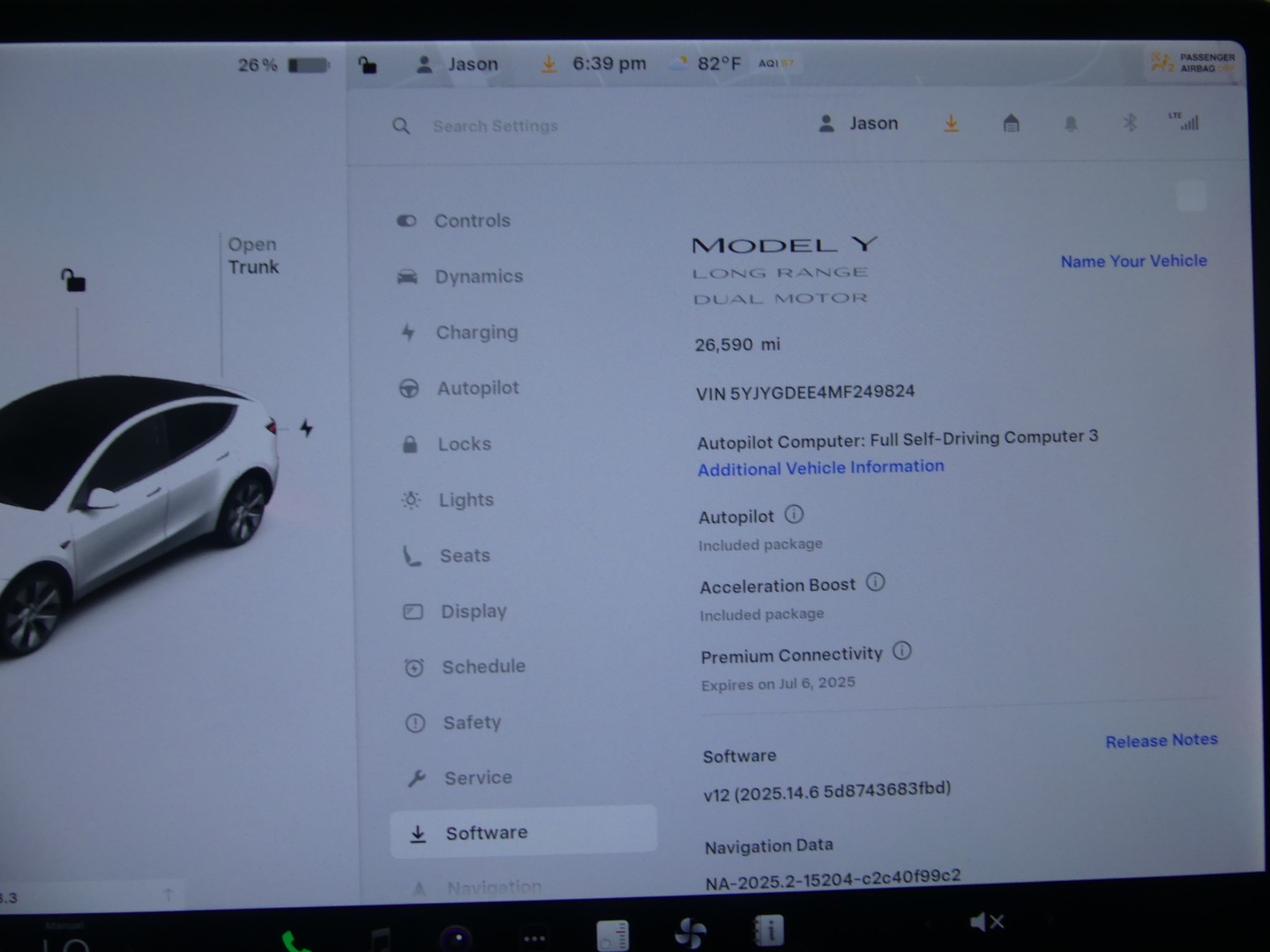Show info icon next to Autopilot package

pyautogui.click(x=794, y=514)
